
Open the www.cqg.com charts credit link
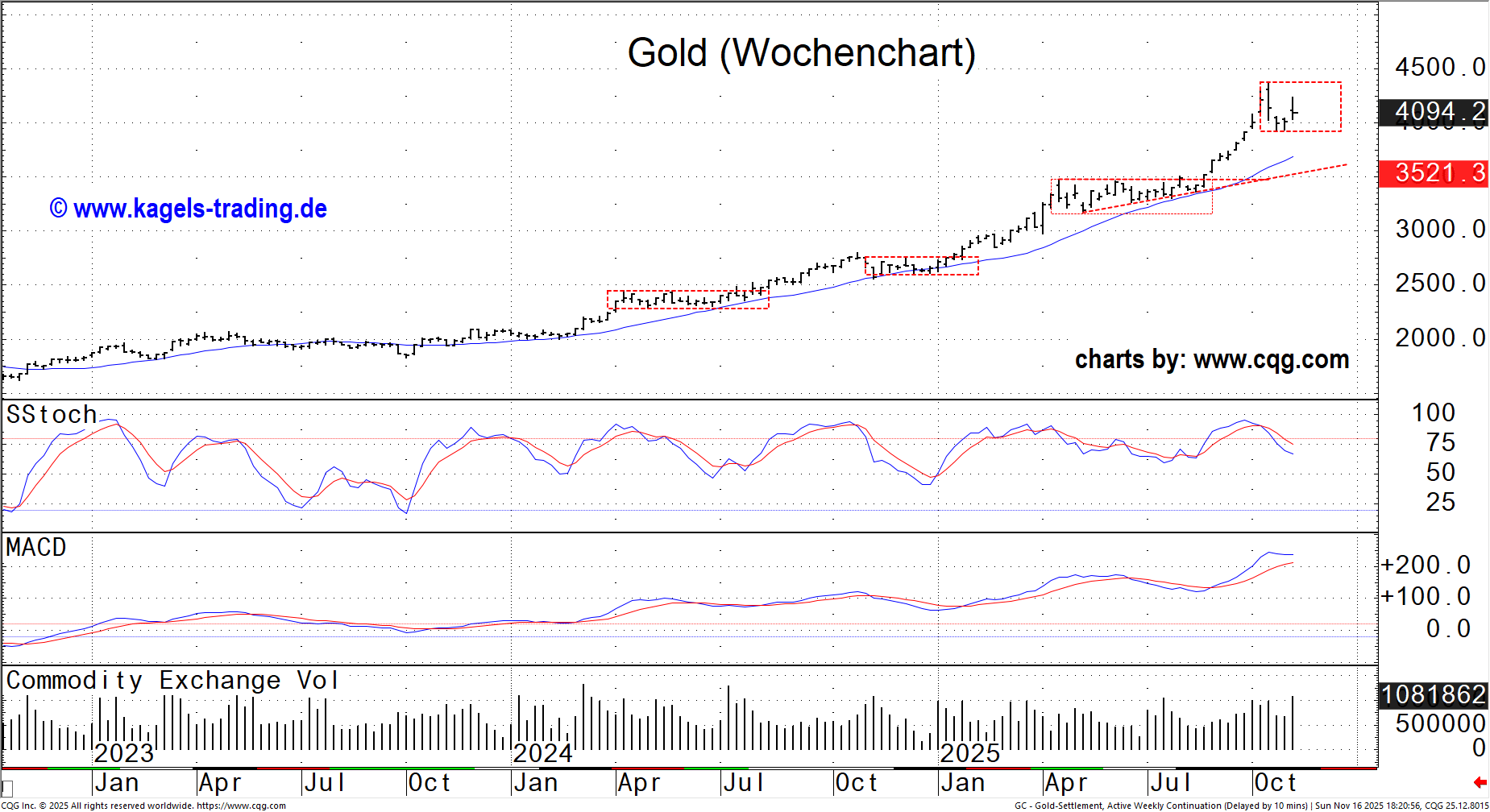coord(1211,359)
